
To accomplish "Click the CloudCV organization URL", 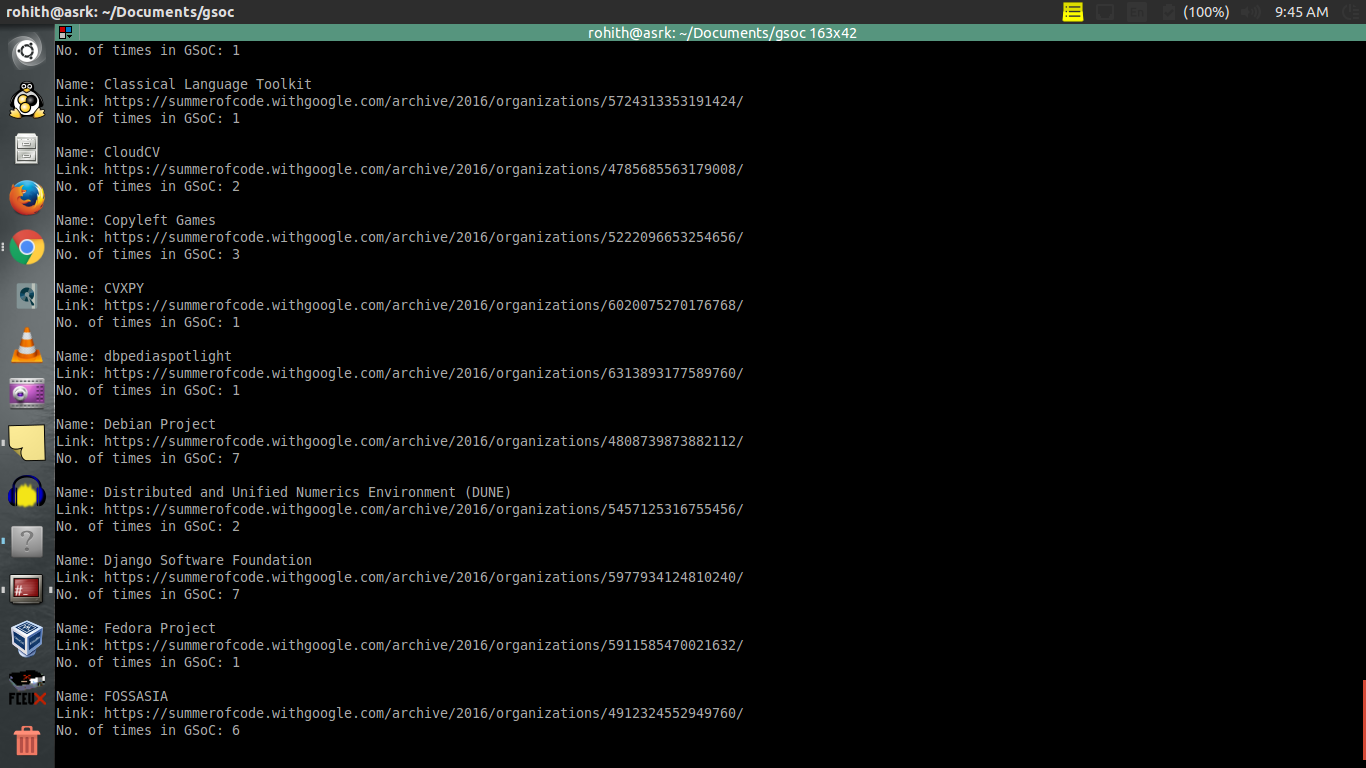I will pyautogui.click(x=424, y=169).
